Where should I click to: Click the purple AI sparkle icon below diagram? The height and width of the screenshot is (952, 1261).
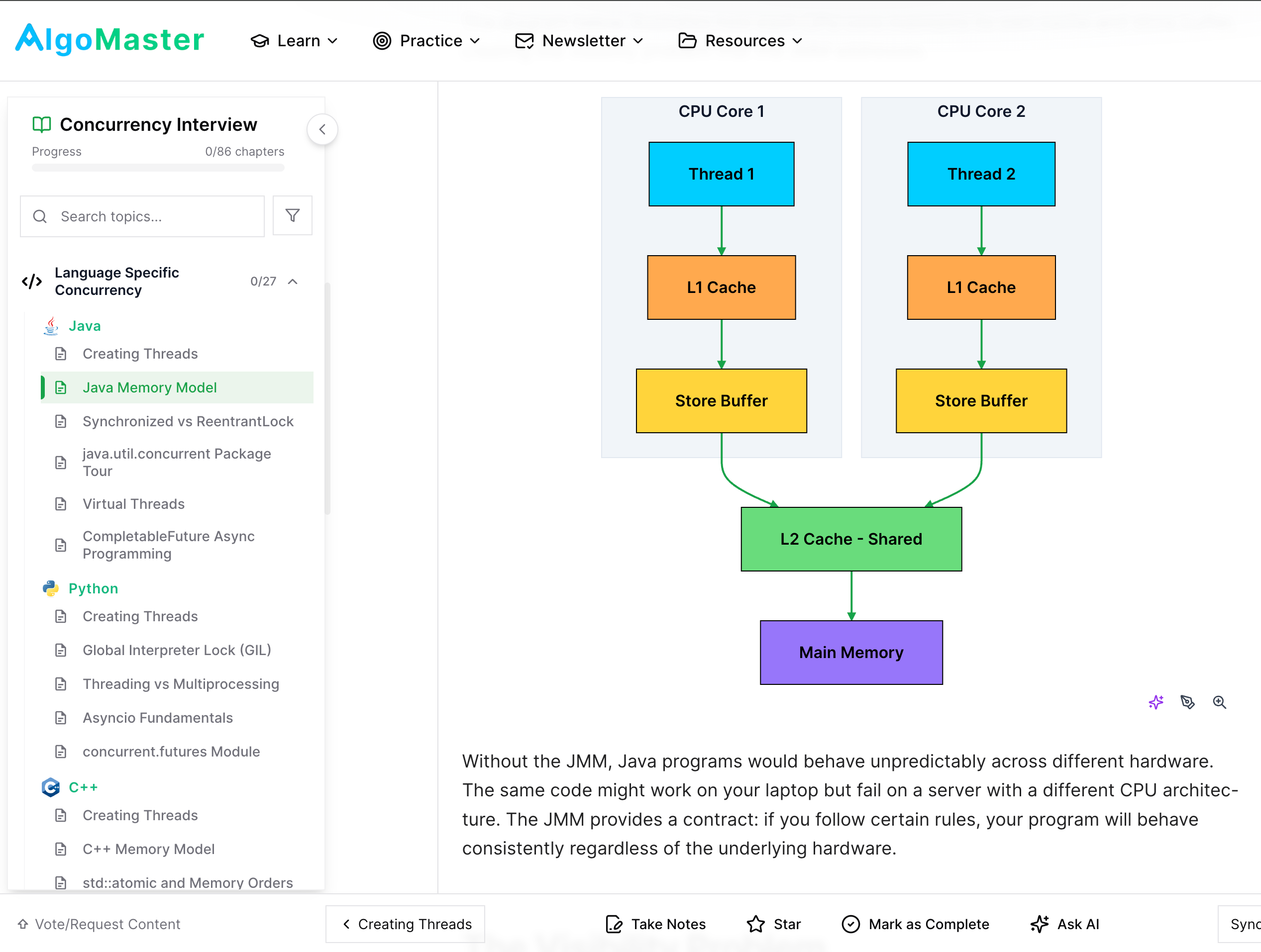point(1156,702)
